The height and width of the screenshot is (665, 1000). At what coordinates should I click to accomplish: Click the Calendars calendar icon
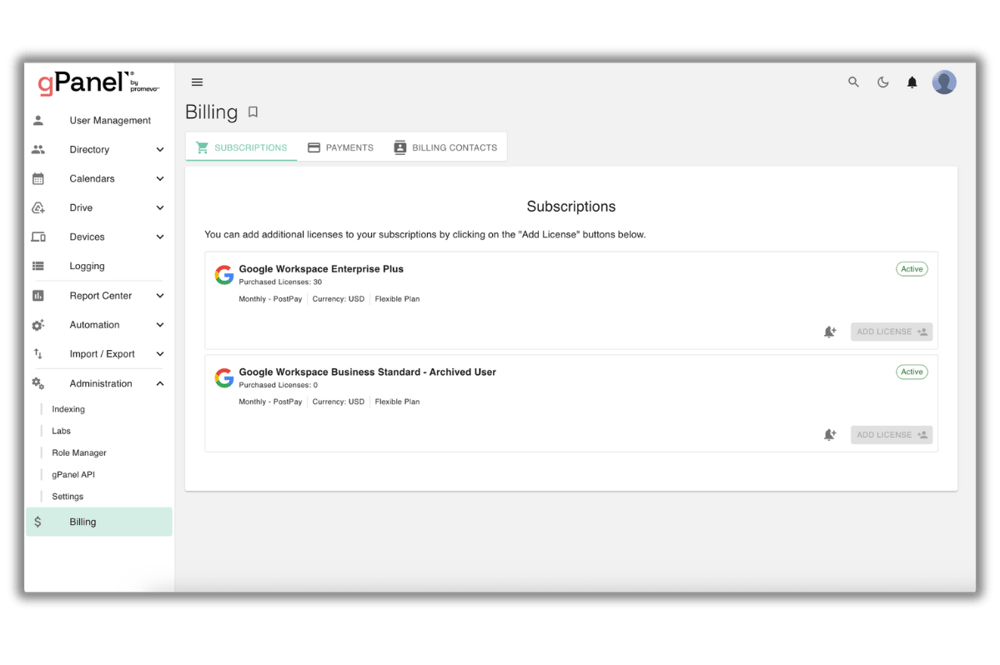click(x=38, y=179)
